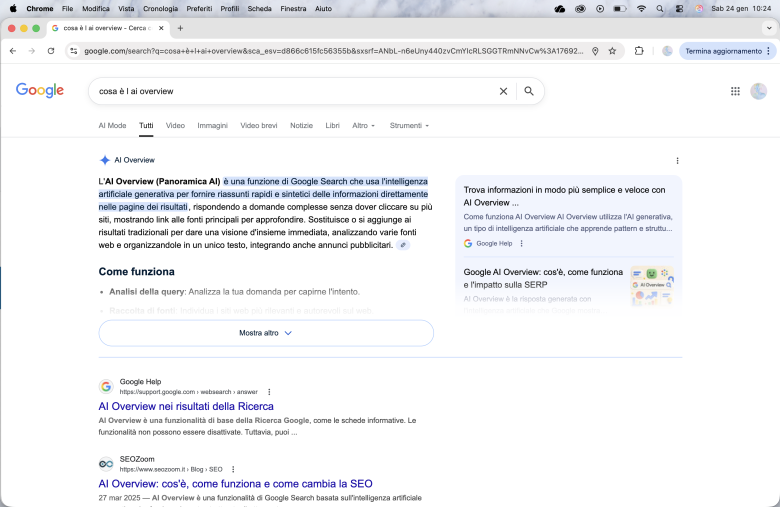Open the Cronologia menu in the menu bar
This screenshot has width=780, height=507.
pyautogui.click(x=160, y=8)
